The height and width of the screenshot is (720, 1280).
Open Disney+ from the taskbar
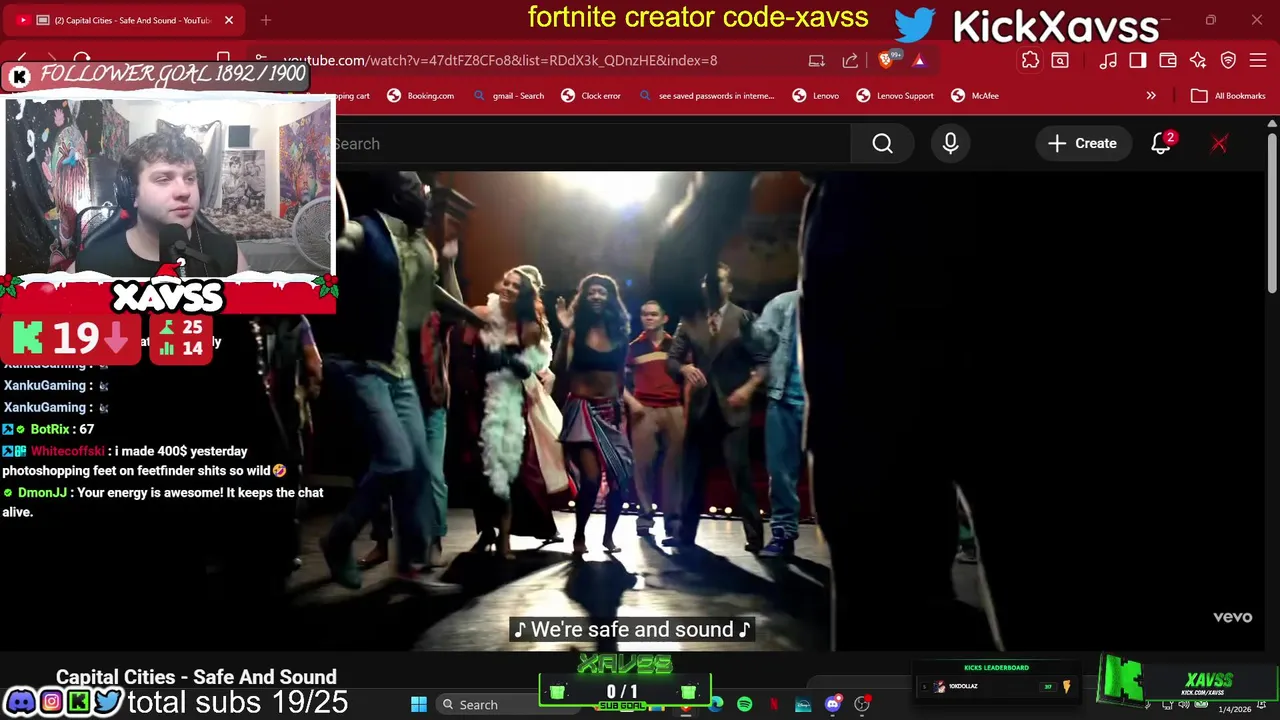803,705
